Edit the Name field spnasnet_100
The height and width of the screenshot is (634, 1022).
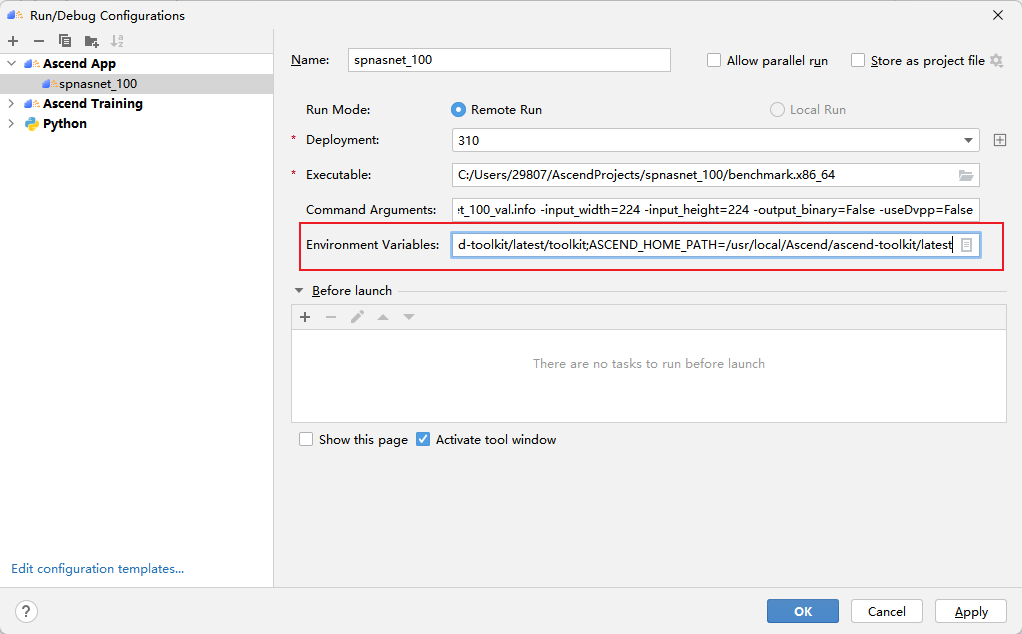(509, 60)
